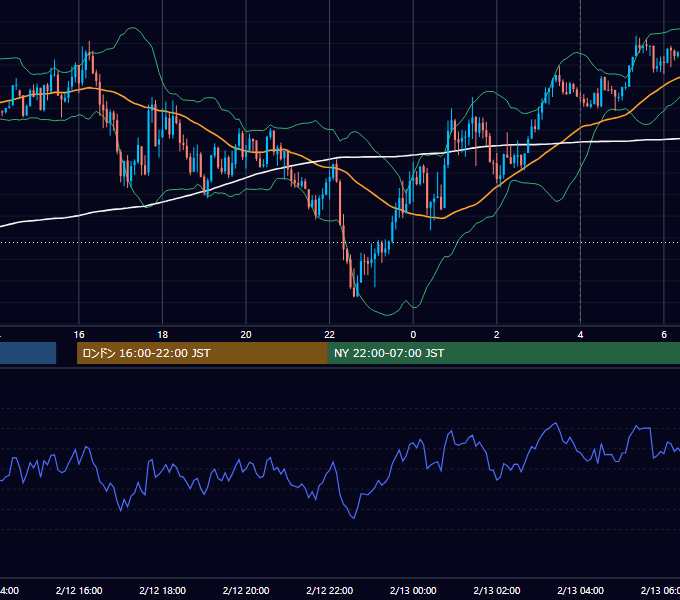The height and width of the screenshot is (600, 680).
Task: Click the 2/12 22:00 time label
Action: tap(330, 590)
